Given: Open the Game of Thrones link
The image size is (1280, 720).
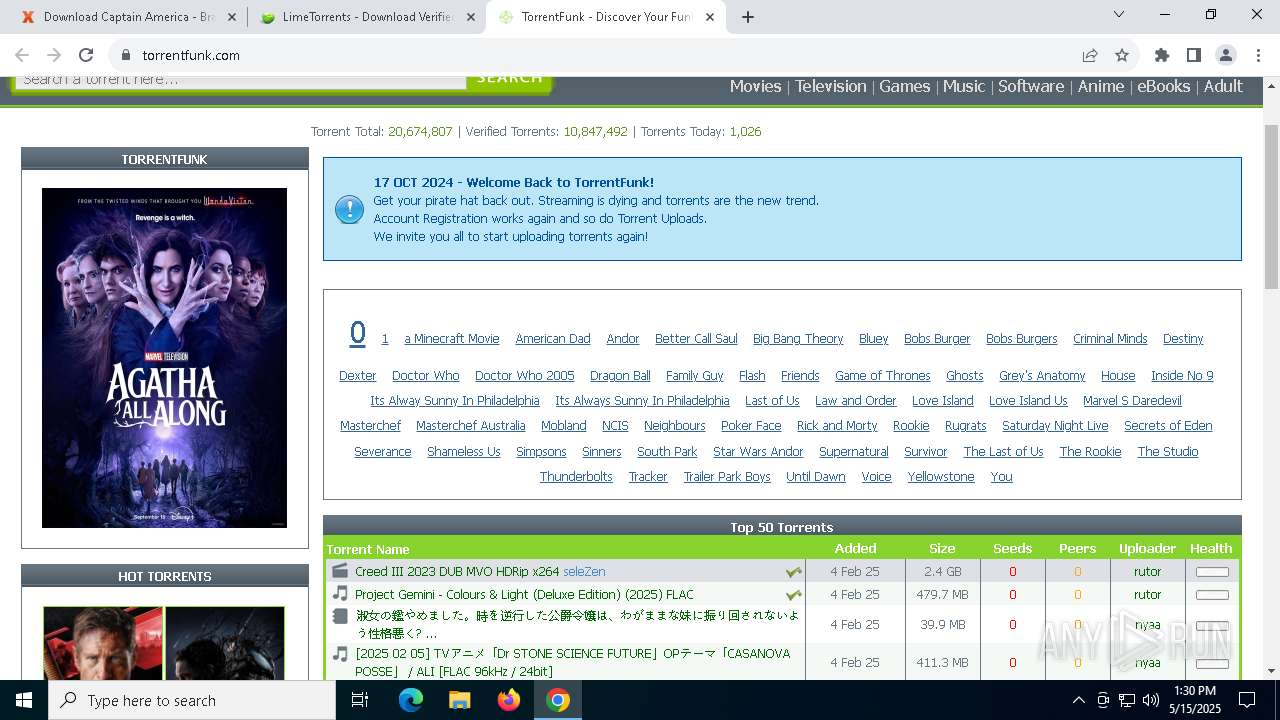Looking at the screenshot, I should (882, 376).
